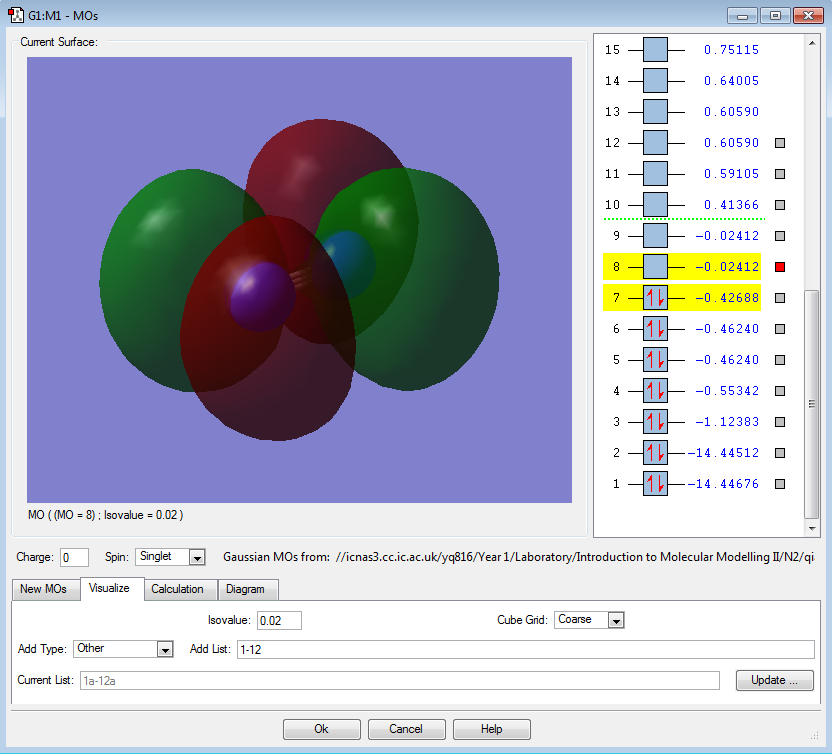
Task: Select the occupied orbital box for MO 1
Action: pos(655,484)
